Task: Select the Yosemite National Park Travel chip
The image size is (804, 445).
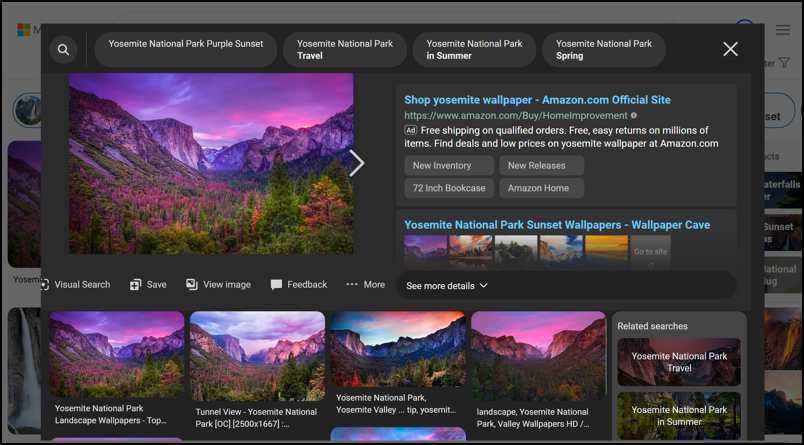Action: point(345,50)
